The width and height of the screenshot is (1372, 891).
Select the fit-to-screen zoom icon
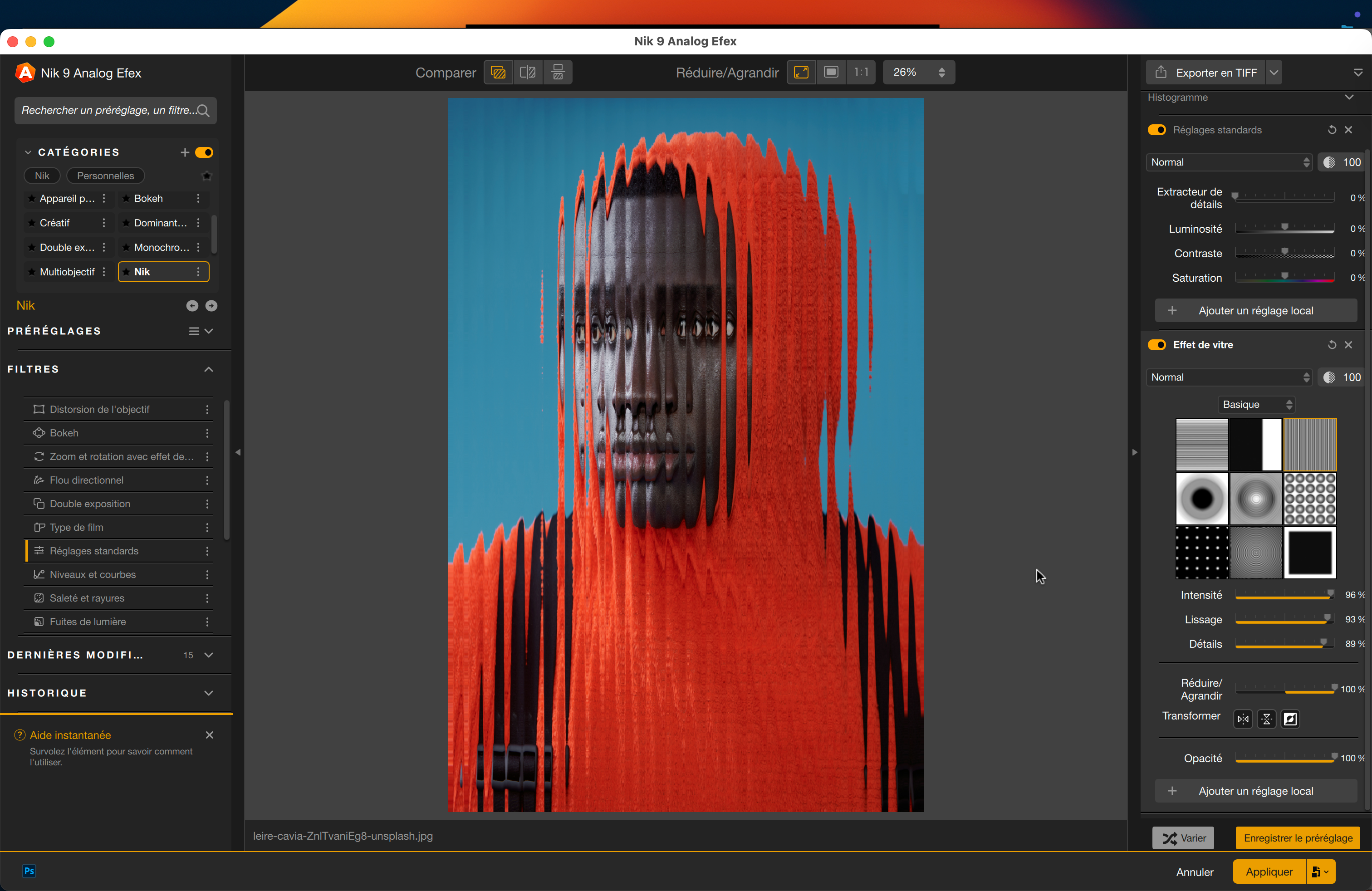pyautogui.click(x=801, y=73)
